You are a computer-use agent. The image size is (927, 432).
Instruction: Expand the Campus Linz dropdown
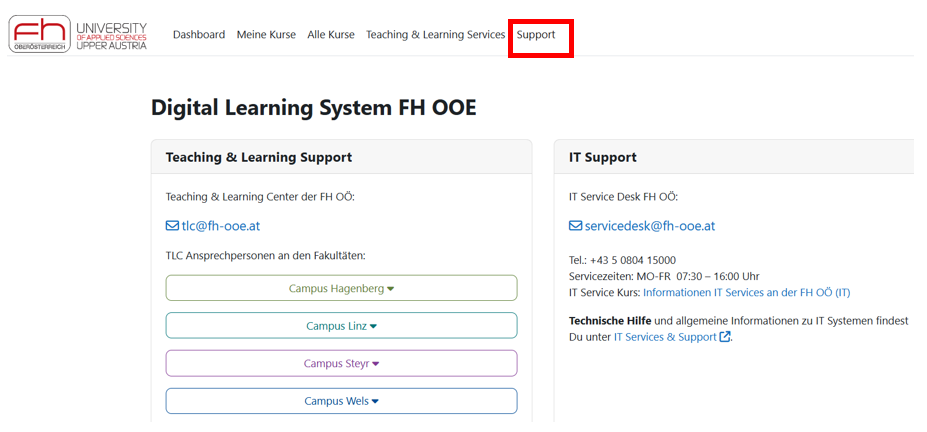coord(341,326)
